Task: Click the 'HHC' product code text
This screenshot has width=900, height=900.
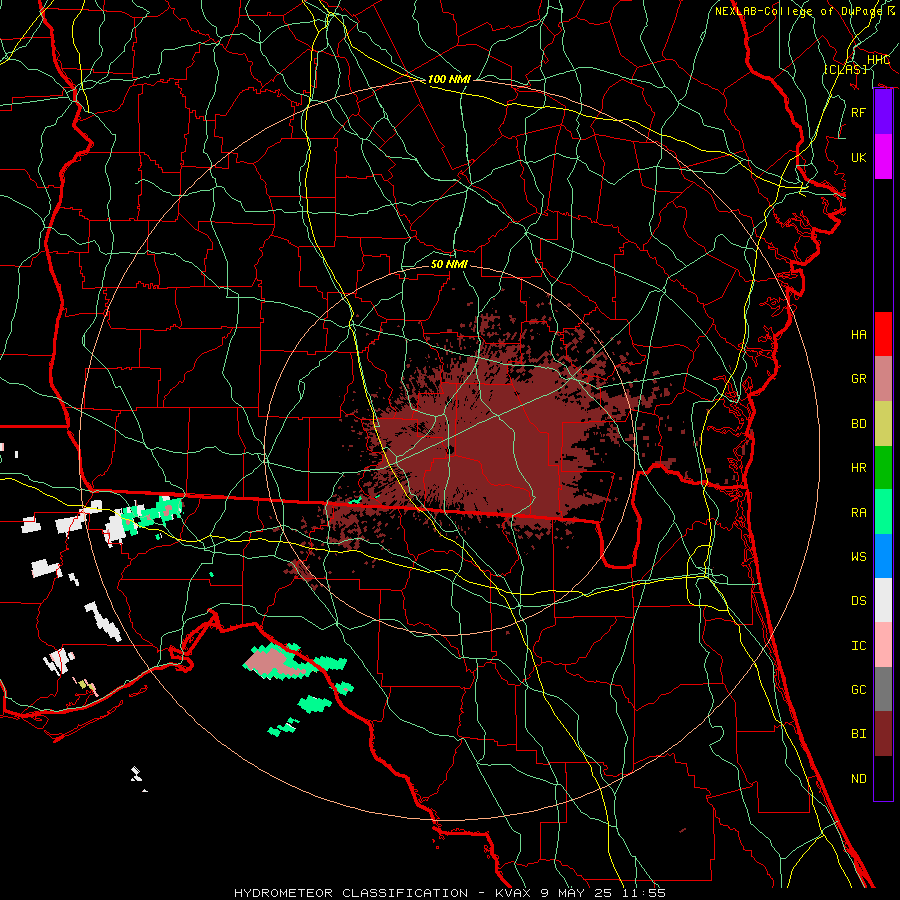Action: click(878, 60)
